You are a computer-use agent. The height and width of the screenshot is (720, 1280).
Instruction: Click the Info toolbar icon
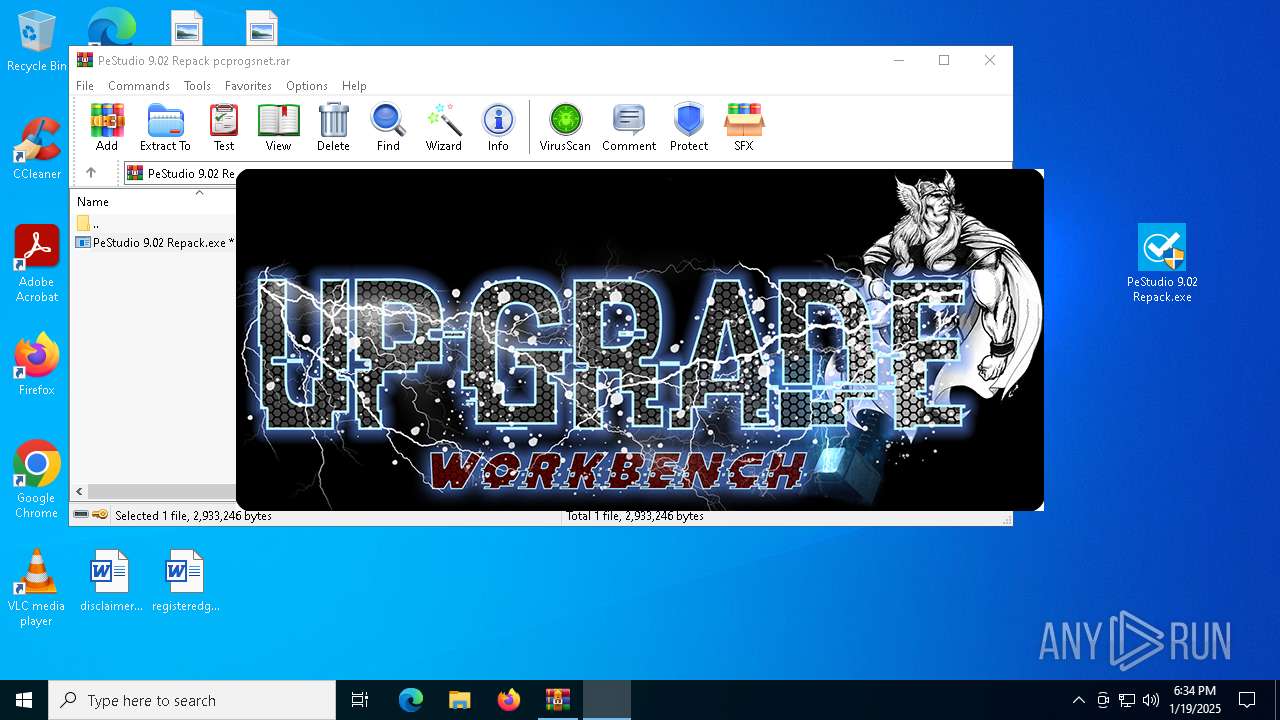[498, 127]
